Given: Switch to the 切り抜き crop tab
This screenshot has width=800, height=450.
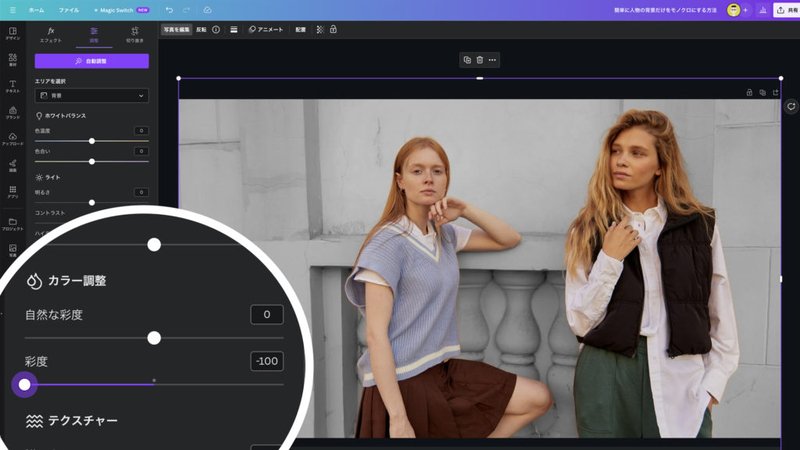Looking at the screenshot, I should [135, 35].
